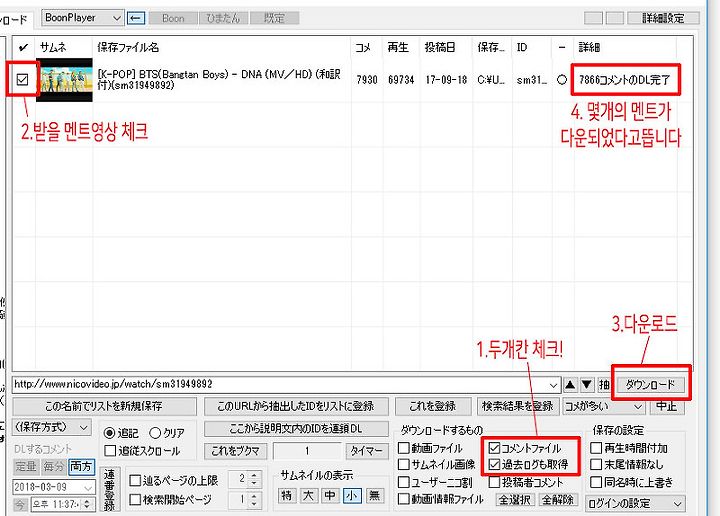This screenshot has width=720, height=516.
Task: Adjust the start page stepper showing 1
Action: click(254, 499)
